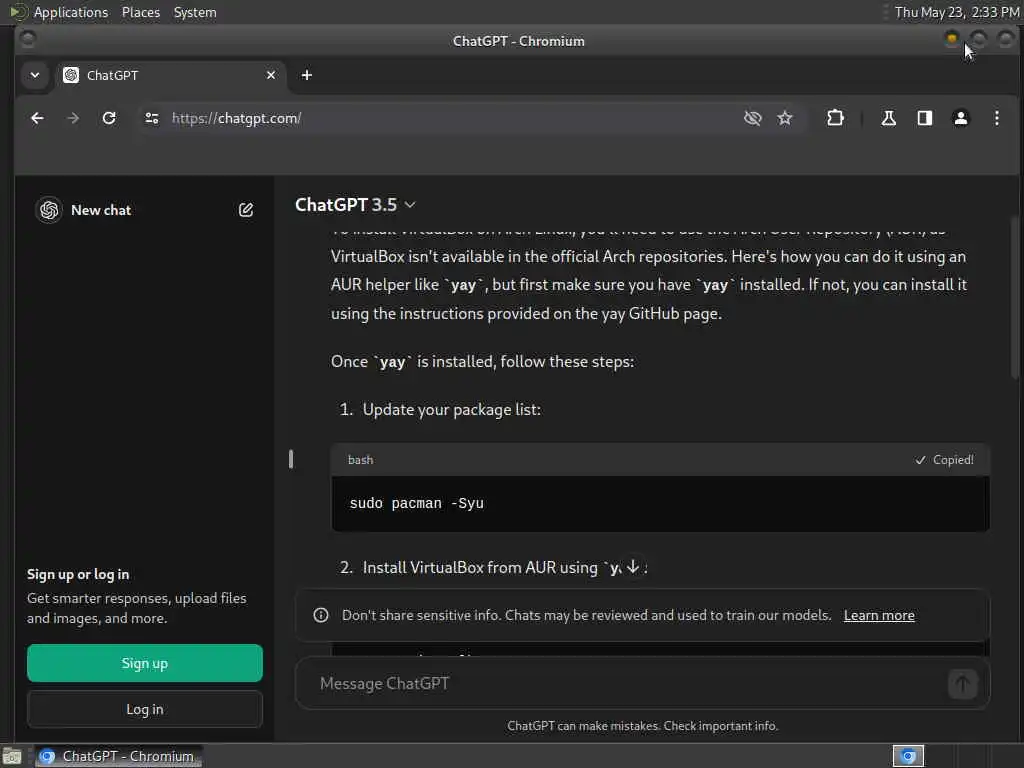1024x768 pixels.
Task: Click the forward navigation arrow
Action: [73, 118]
